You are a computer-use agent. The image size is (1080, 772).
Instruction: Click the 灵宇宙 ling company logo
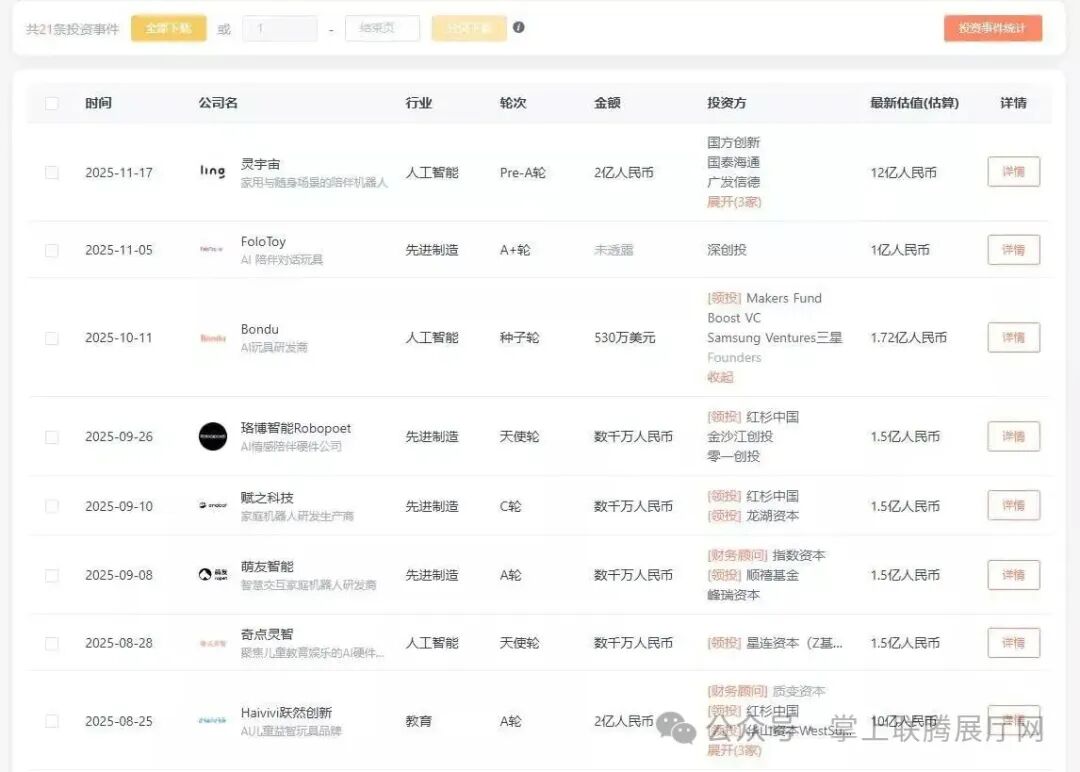213,171
